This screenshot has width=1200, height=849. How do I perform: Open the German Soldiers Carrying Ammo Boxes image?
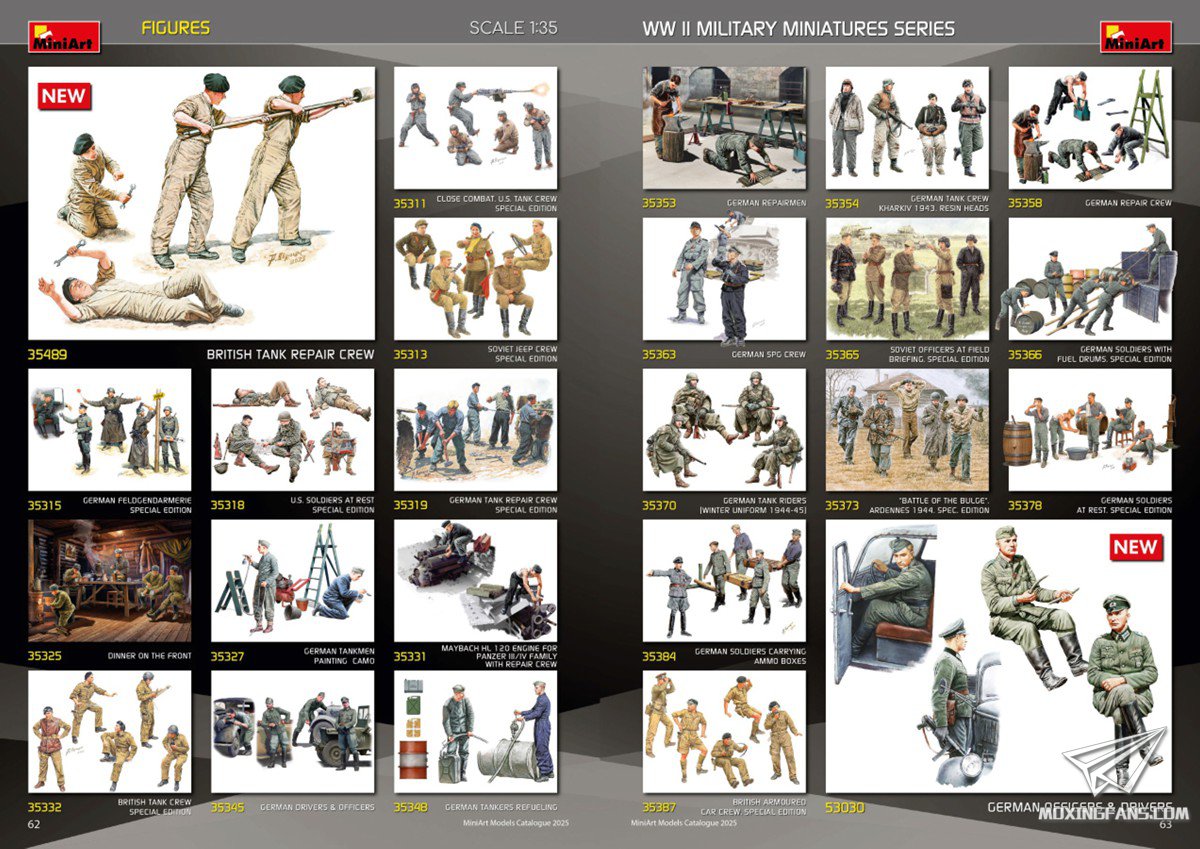[x=724, y=581]
